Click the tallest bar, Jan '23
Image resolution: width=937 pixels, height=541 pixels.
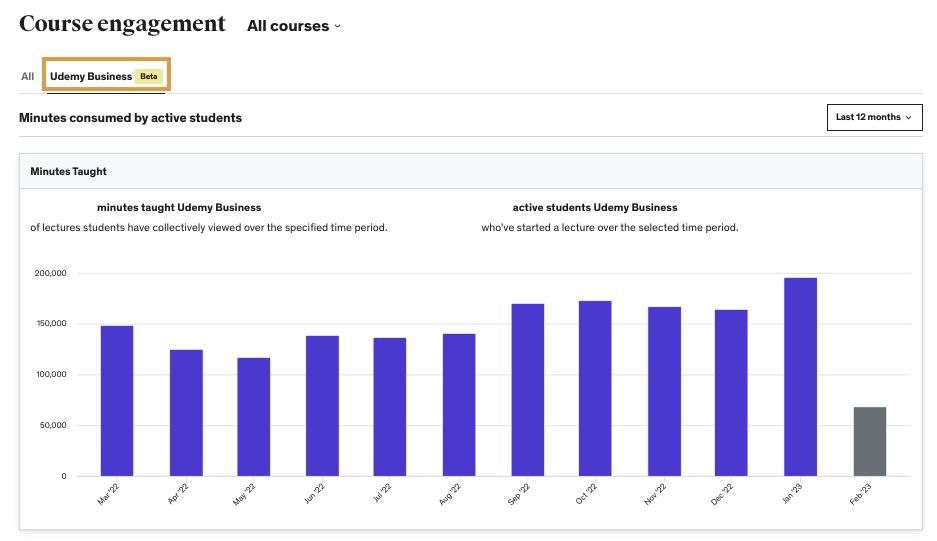[800, 377]
